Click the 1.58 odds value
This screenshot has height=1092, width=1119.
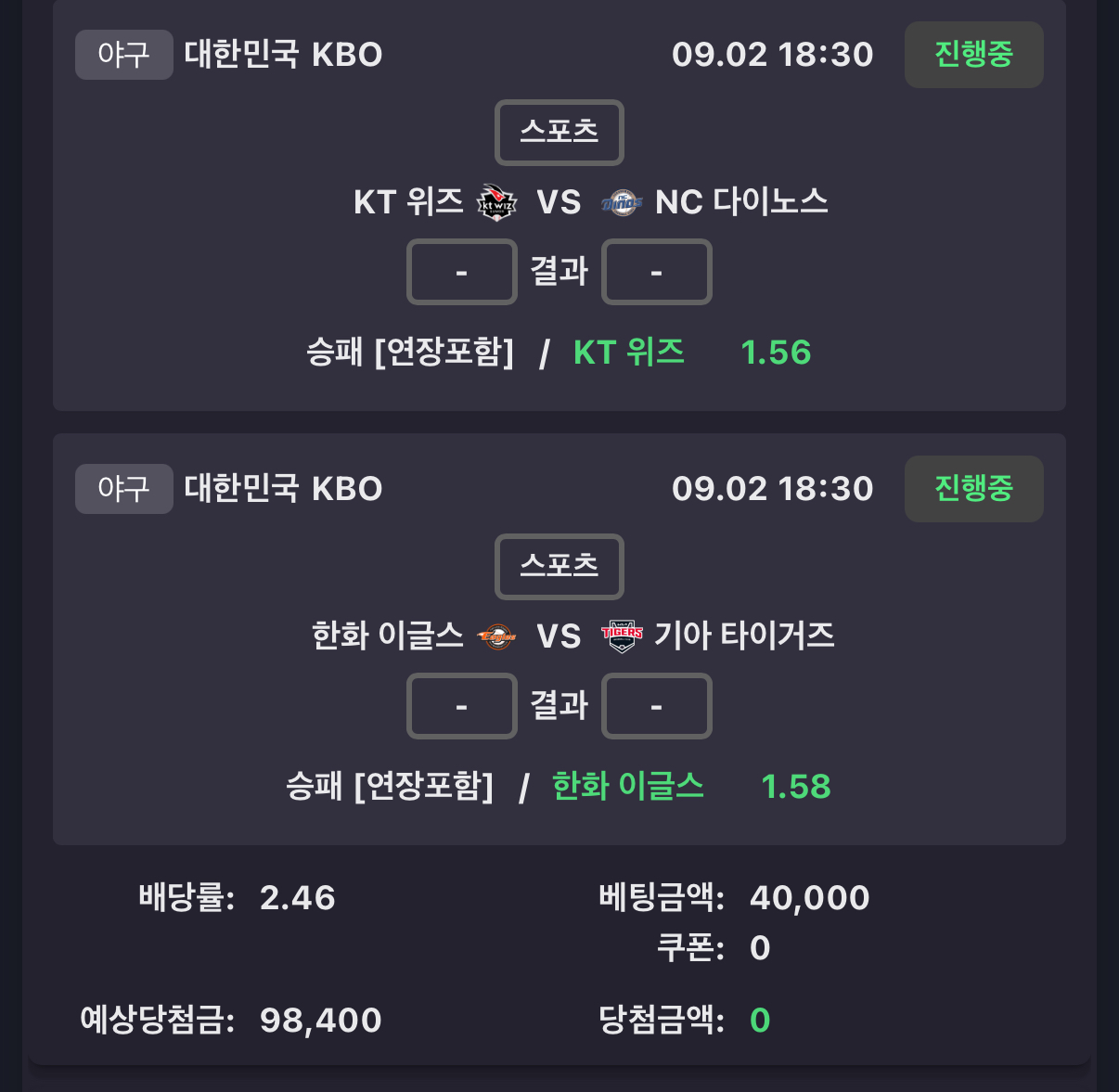coord(796,787)
